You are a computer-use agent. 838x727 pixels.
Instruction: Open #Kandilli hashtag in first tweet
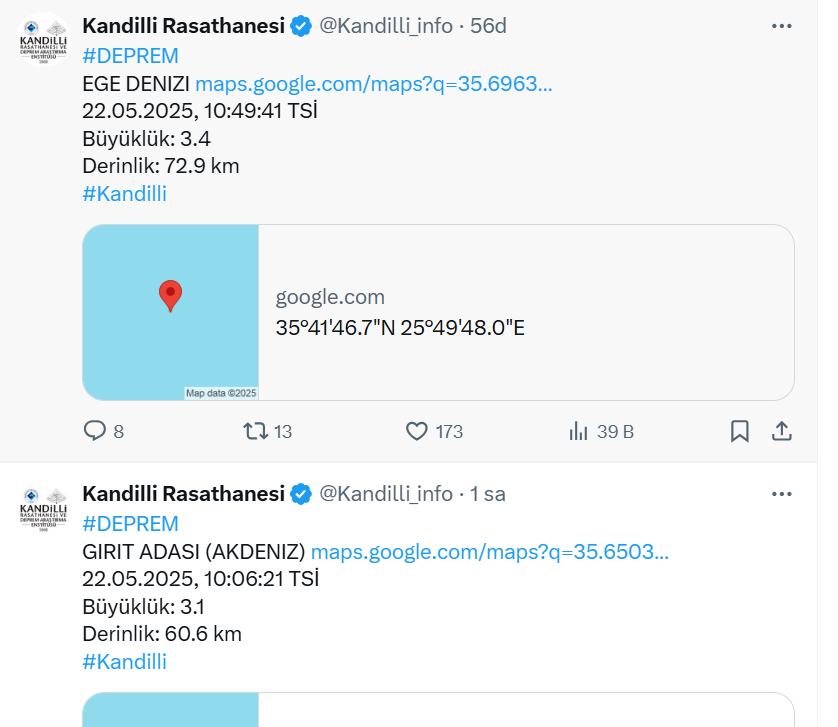124,194
